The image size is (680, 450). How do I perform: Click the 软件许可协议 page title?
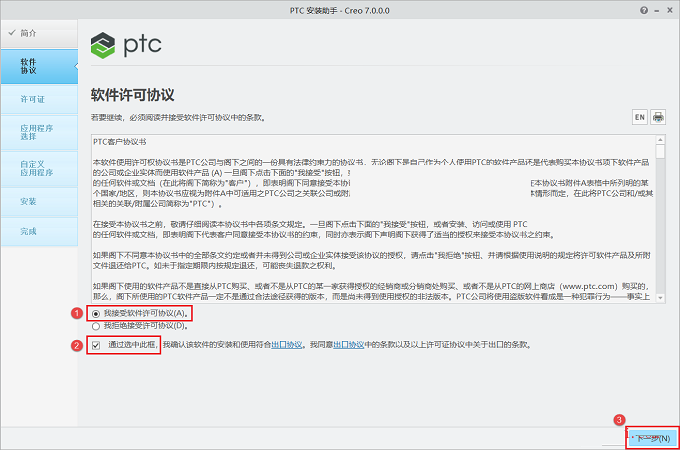(133, 95)
